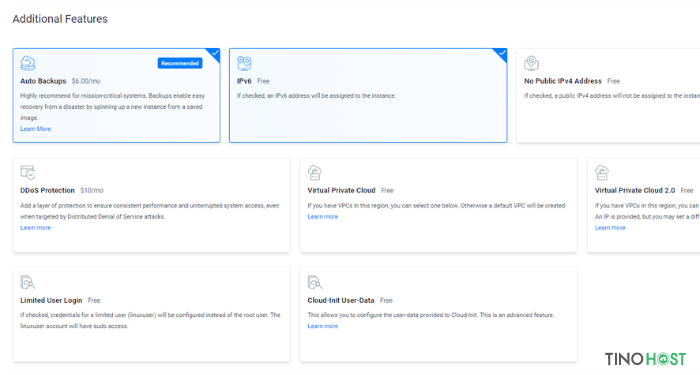Click the Free label beside Cloud-Init User-Data
This screenshot has width=700, height=375.
(386, 300)
